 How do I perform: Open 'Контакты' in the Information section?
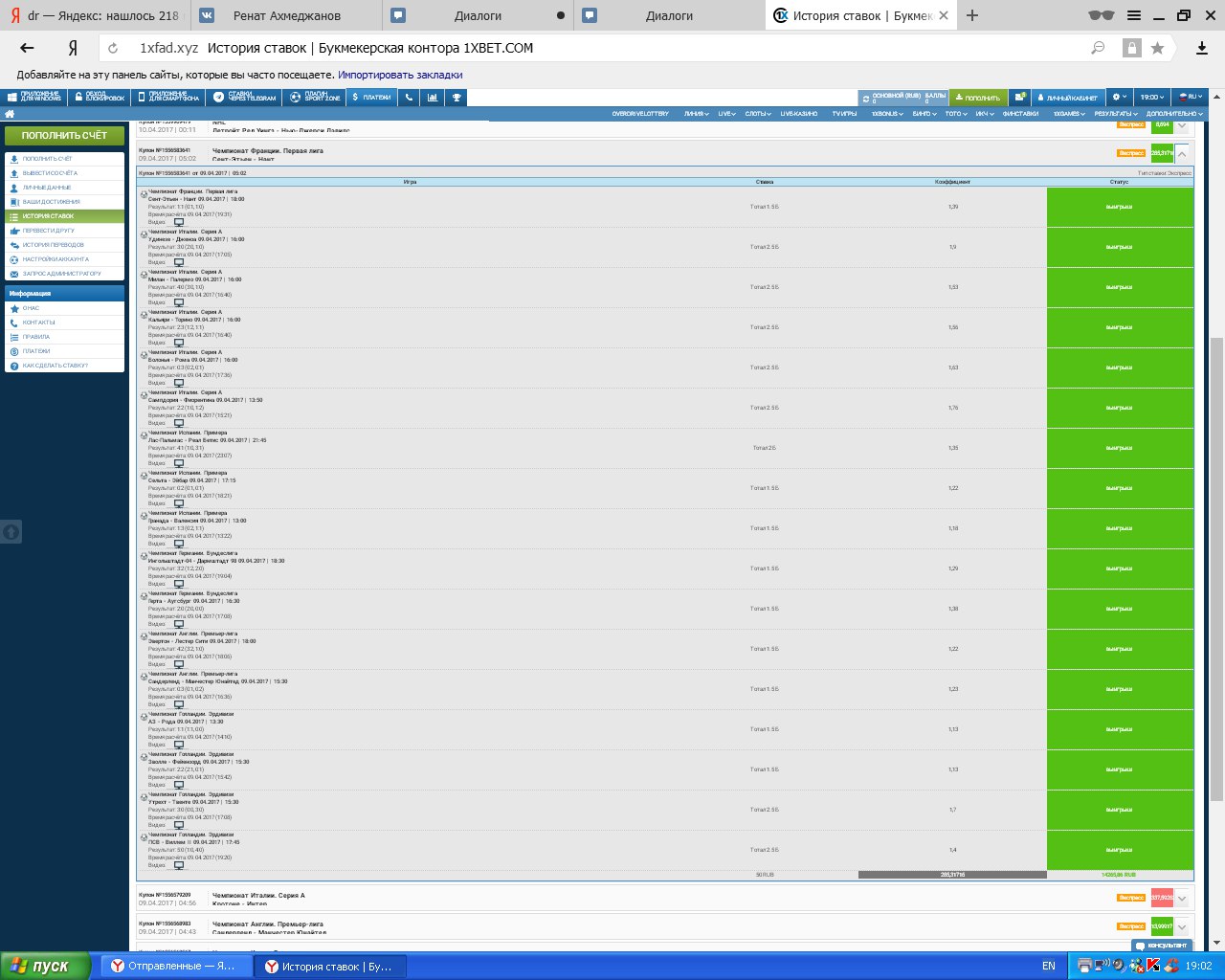pos(64,323)
